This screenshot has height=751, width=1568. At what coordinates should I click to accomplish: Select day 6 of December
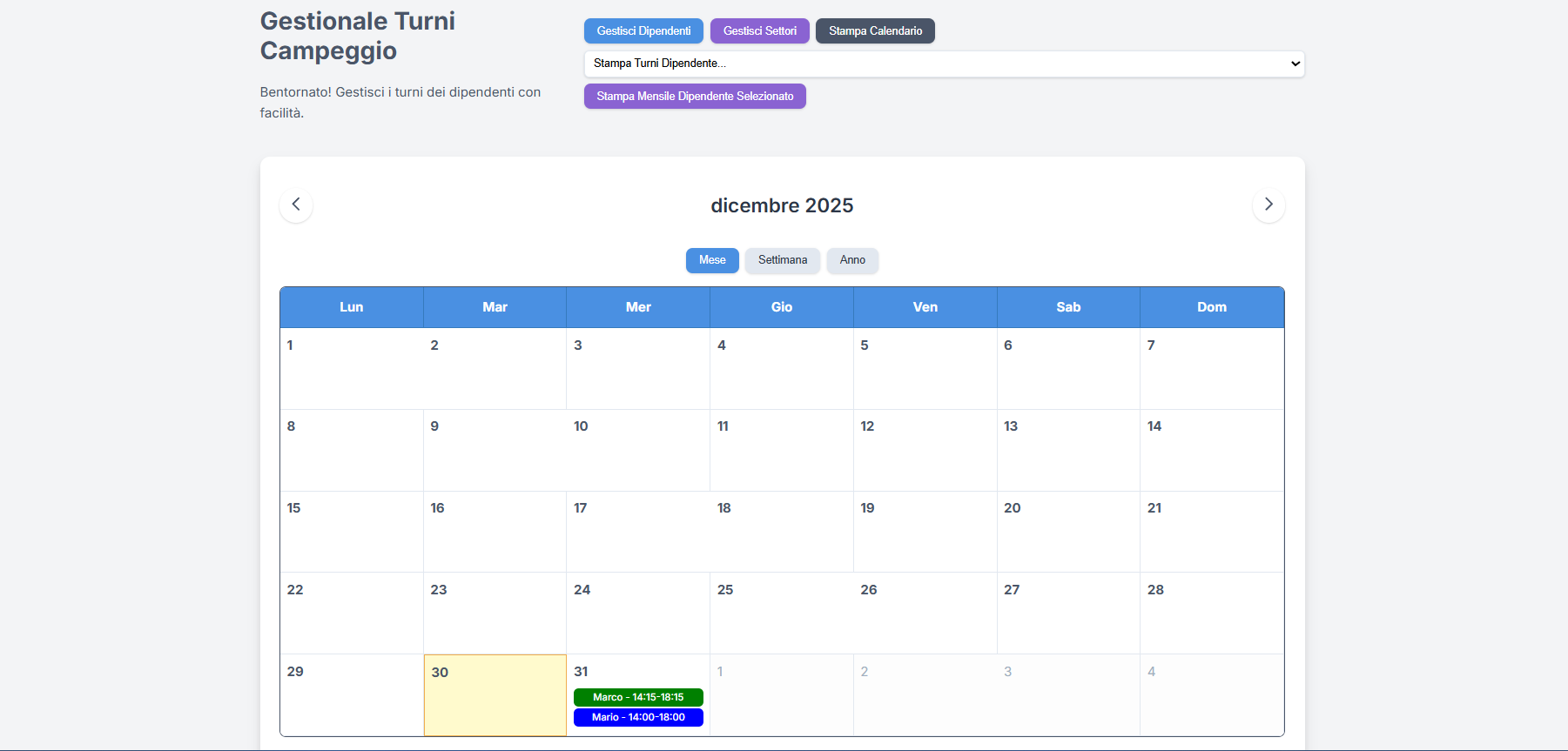coord(1068,368)
